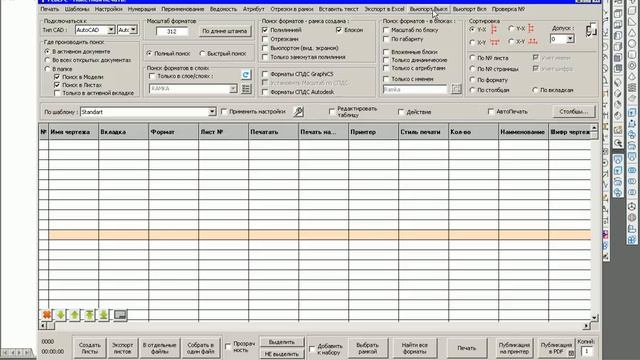Click the green move to bottom arrow
640x360 pixels.
tap(104, 315)
